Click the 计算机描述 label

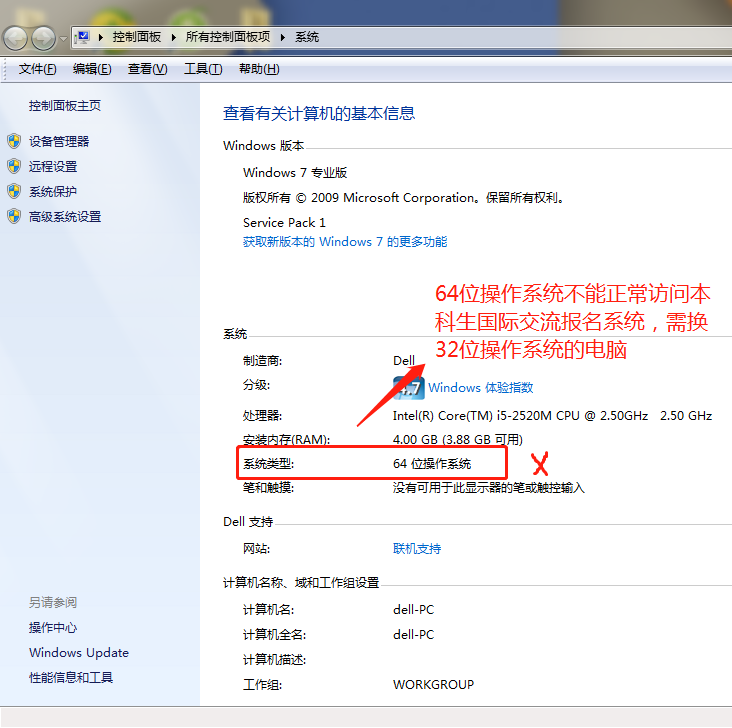tap(274, 660)
